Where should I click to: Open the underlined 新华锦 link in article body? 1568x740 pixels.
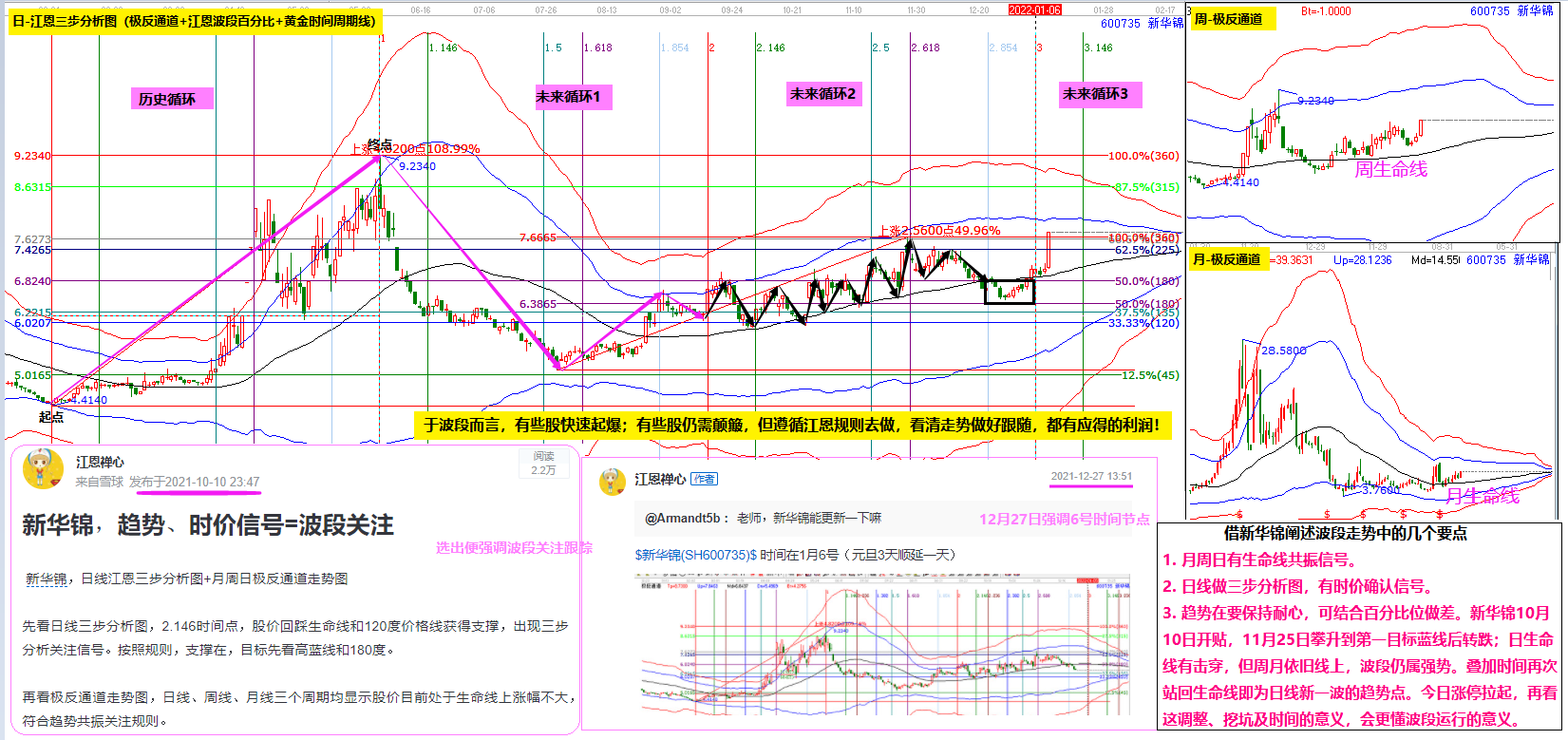tap(46, 579)
